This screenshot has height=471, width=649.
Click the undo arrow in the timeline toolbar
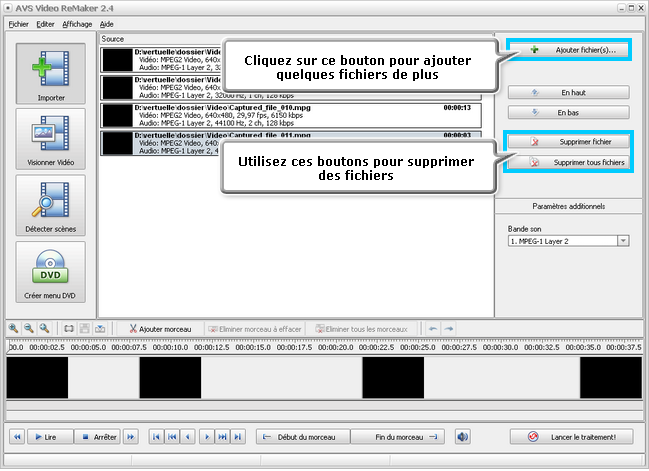[x=433, y=329]
